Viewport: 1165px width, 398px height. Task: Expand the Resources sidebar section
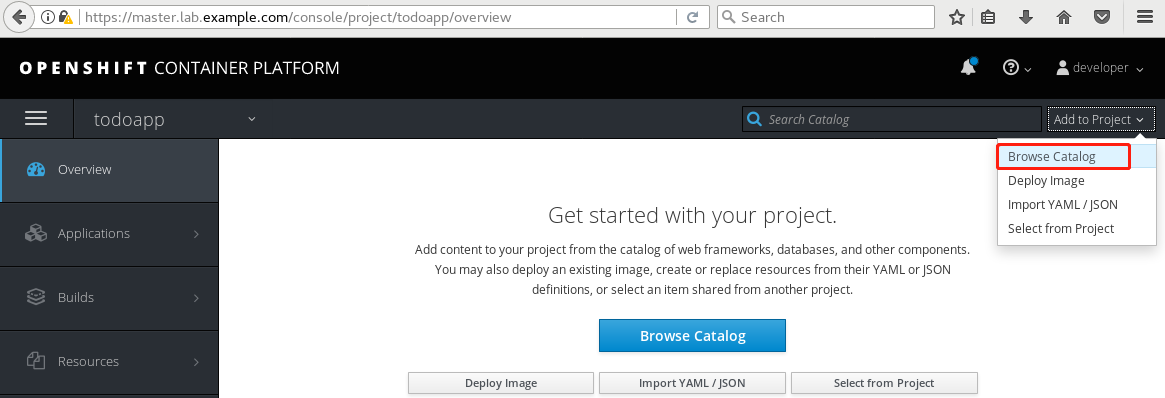coord(109,361)
